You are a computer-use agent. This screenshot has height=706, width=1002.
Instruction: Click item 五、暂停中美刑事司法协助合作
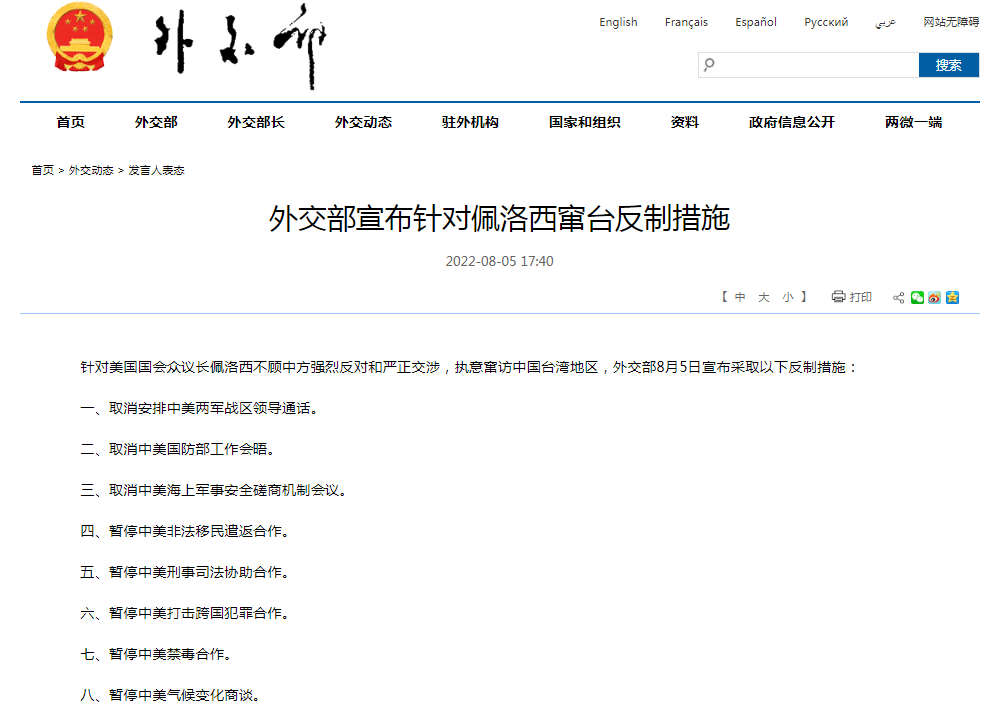(187, 572)
